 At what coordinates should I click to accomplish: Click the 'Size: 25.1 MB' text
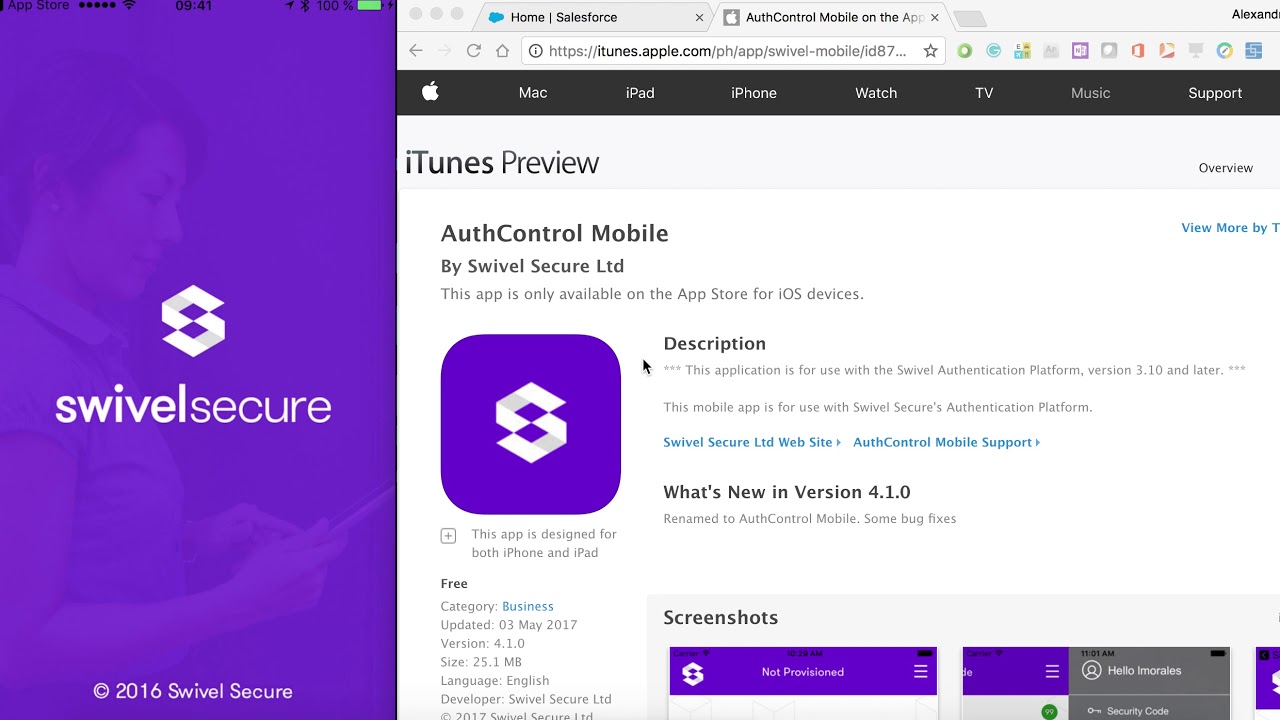pos(481,662)
